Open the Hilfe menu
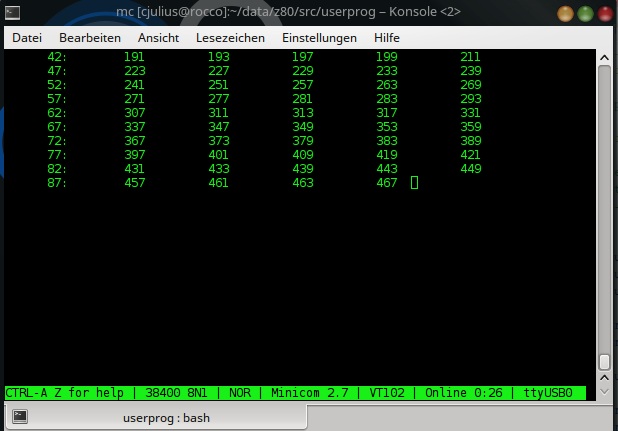Screen dimensions: 618x431 pyautogui.click(x=387, y=38)
